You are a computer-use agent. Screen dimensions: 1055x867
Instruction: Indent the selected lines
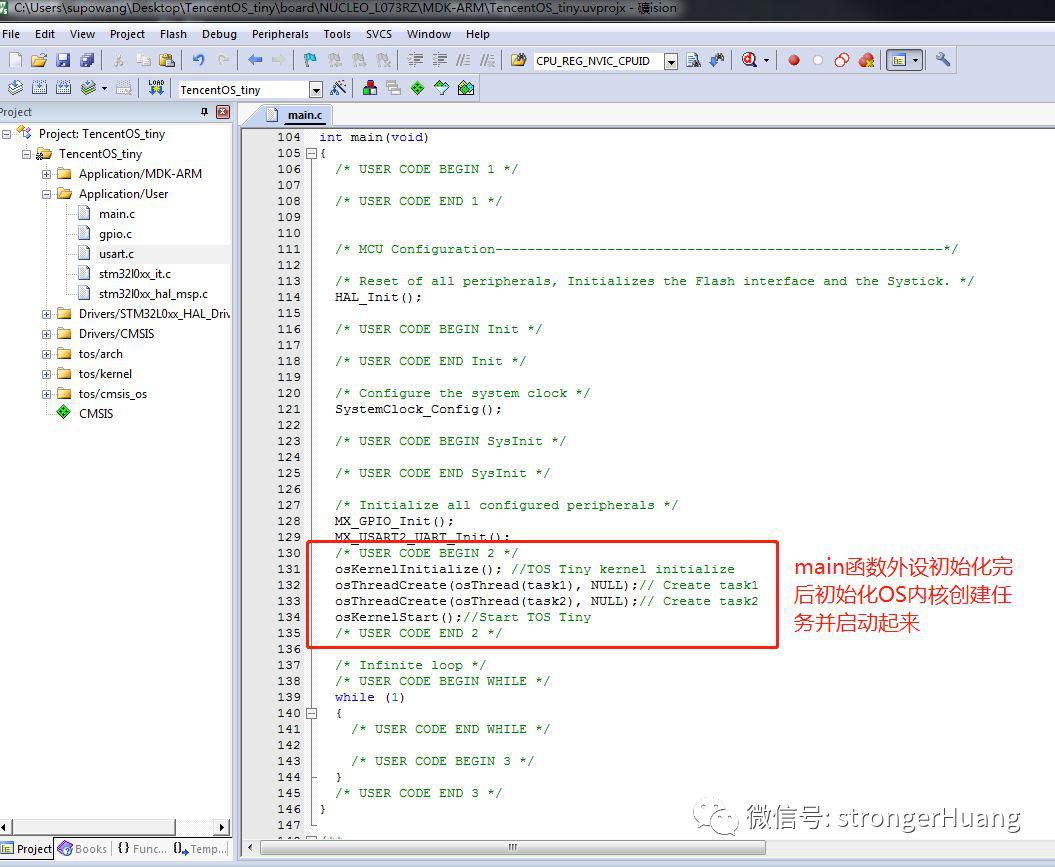416,61
